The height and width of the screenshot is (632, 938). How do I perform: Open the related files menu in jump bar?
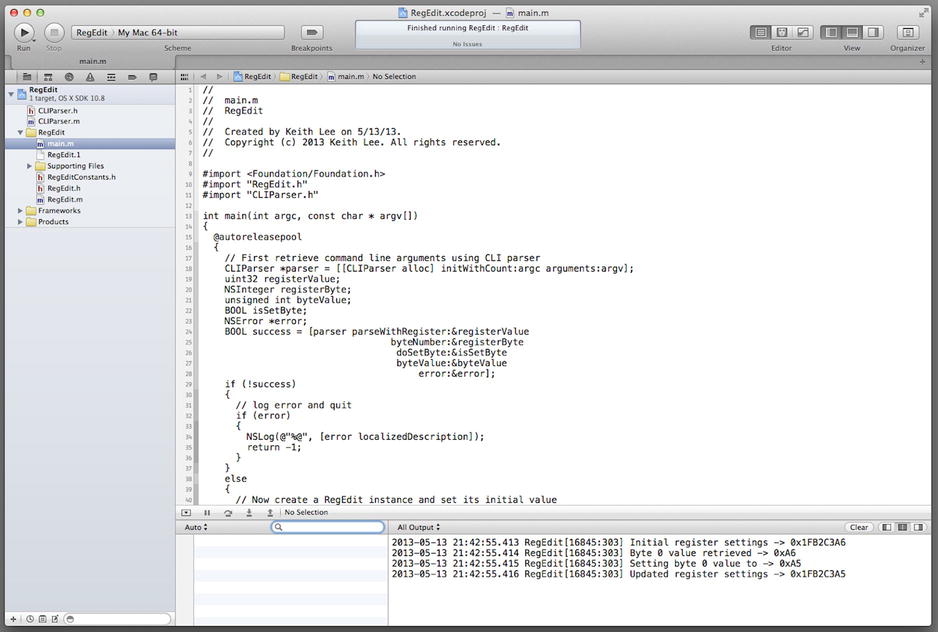click(x=184, y=77)
